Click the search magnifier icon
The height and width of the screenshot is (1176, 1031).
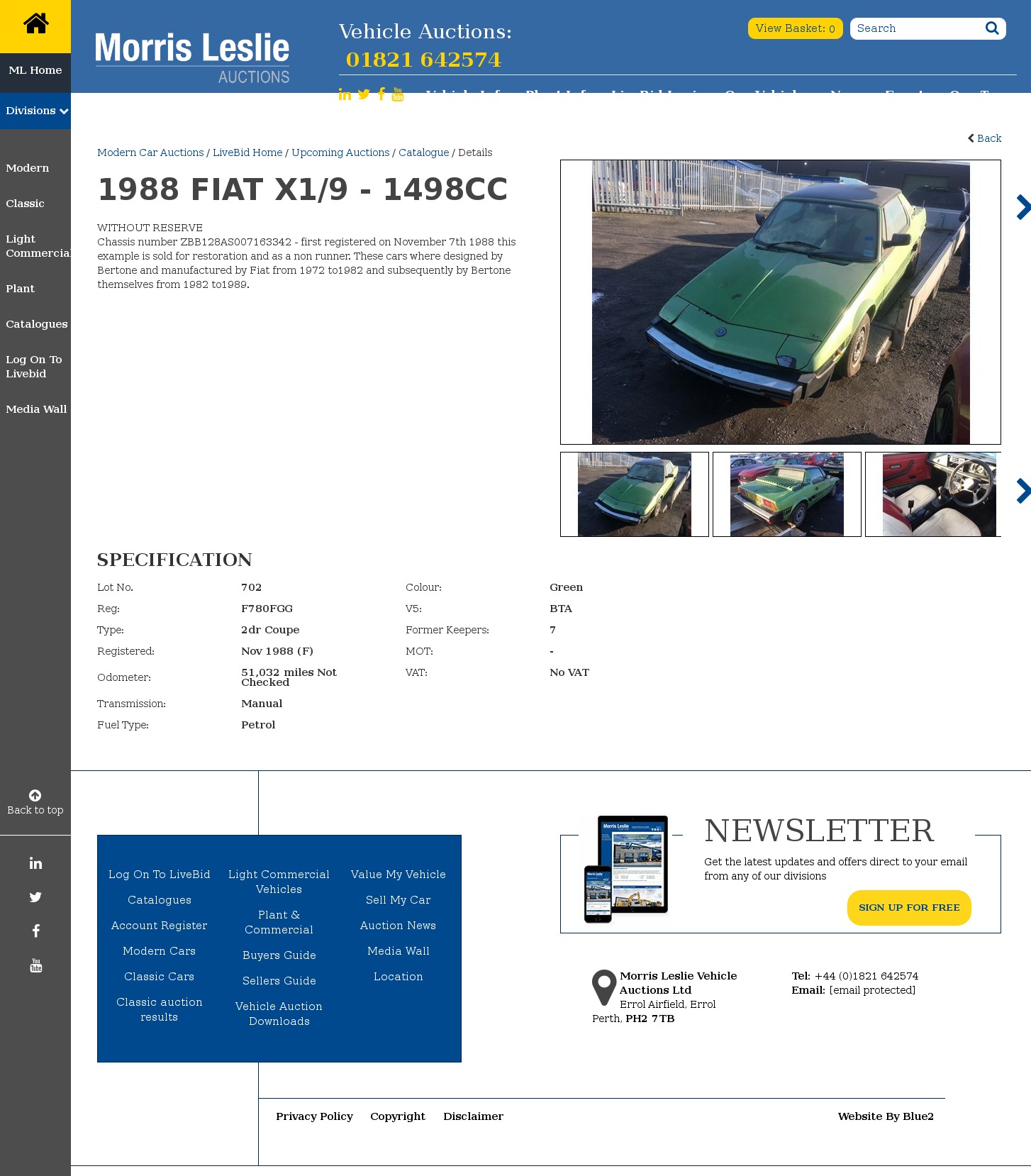pyautogui.click(x=992, y=28)
